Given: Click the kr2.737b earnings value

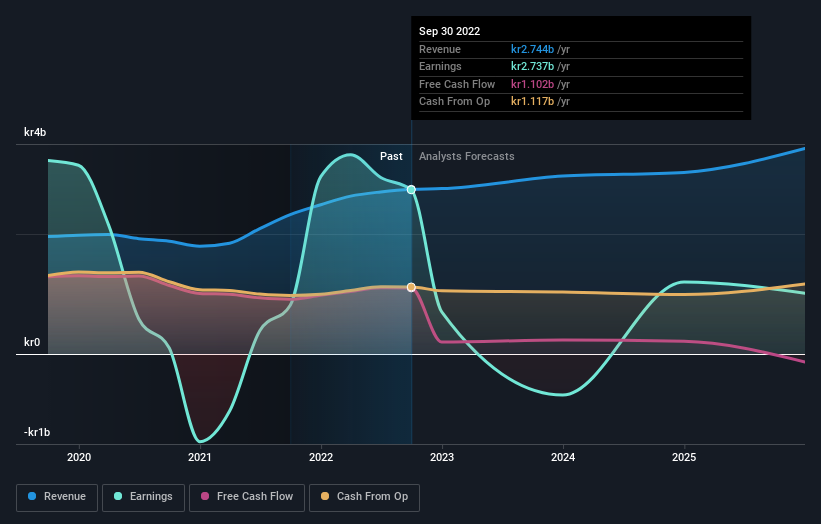Looking at the screenshot, I should (532, 66).
